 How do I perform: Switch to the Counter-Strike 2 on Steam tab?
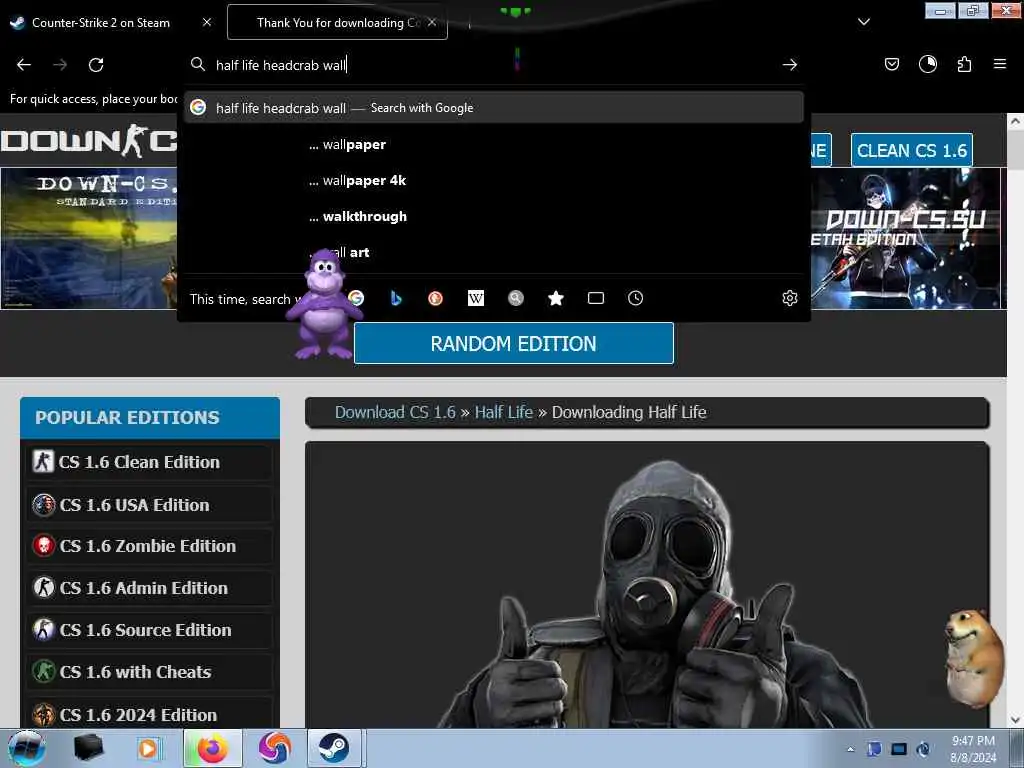pos(99,22)
